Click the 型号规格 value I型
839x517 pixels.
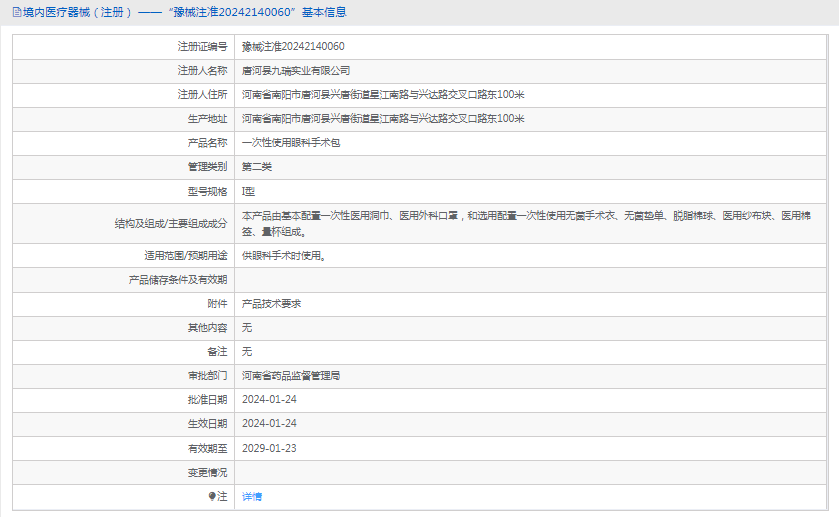pos(249,191)
